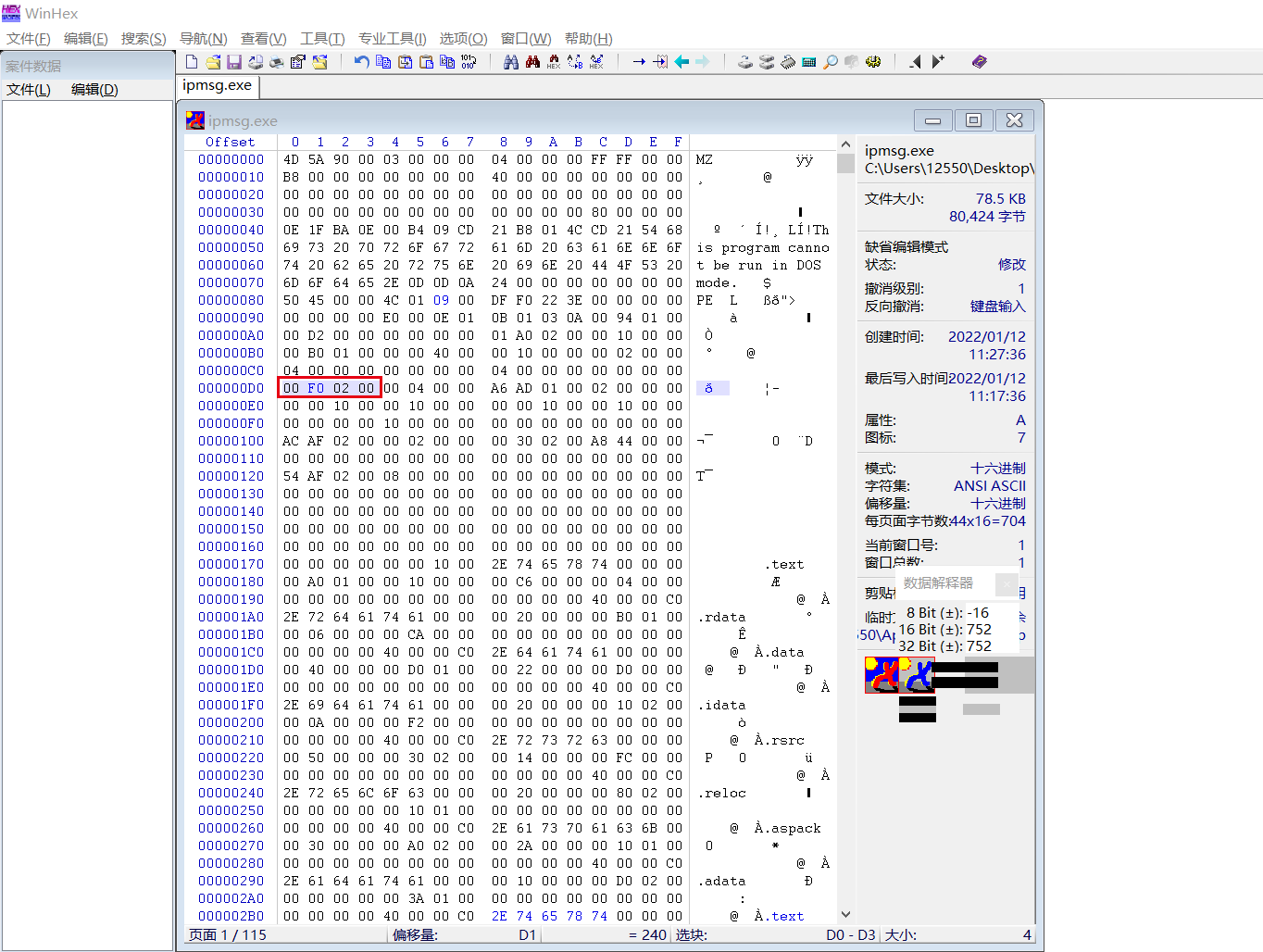
Task: Open the case data 文件(L) menu
Action: click(x=29, y=90)
